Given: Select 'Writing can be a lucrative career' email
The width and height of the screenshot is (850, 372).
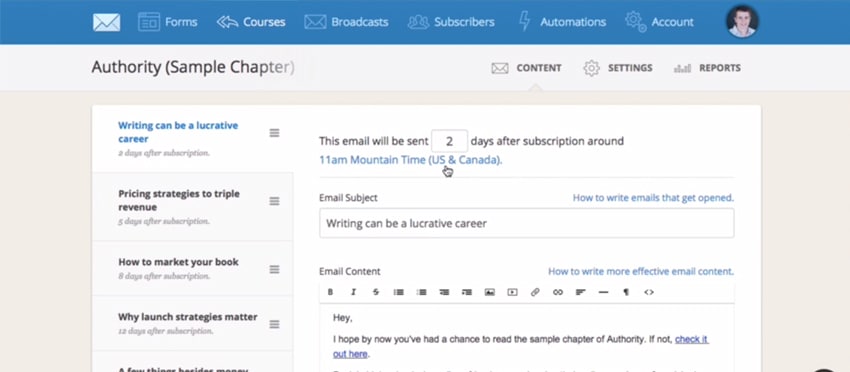Looking at the screenshot, I should pos(192,138).
